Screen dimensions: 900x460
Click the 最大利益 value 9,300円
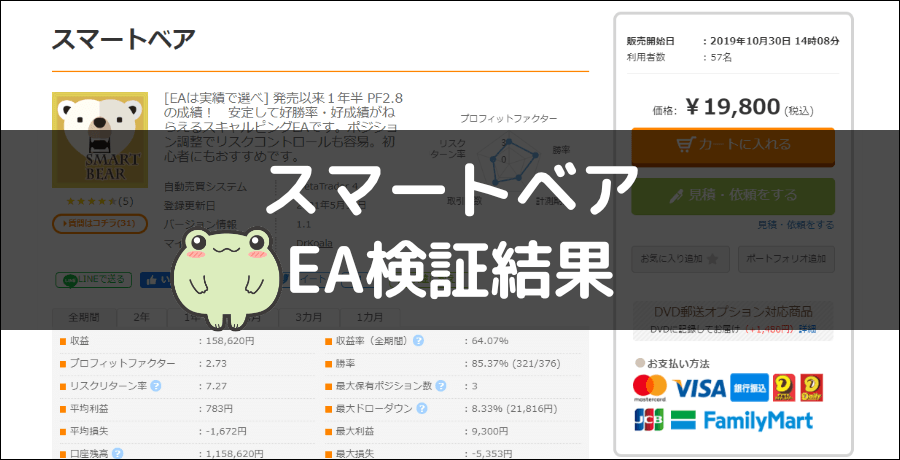[x=490, y=431]
